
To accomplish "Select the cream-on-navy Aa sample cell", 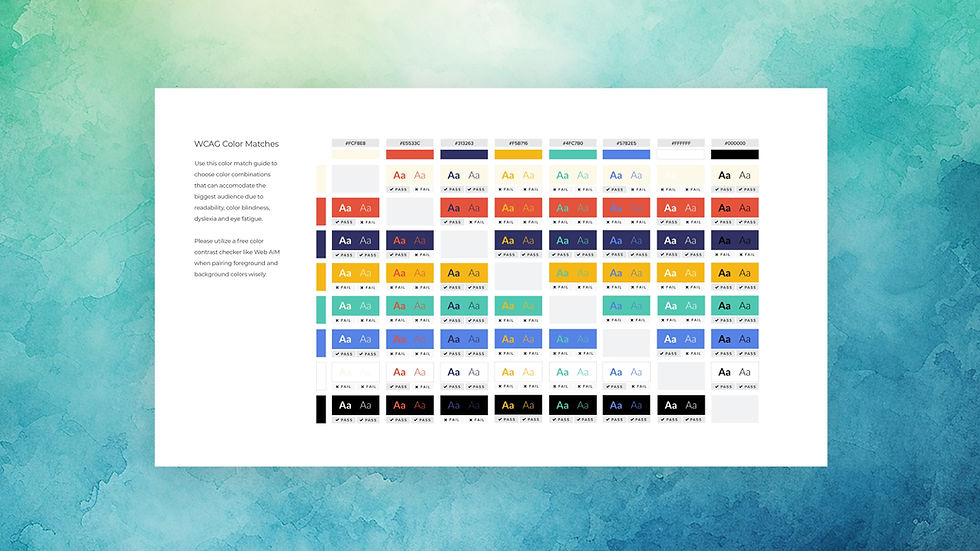I will pos(355,240).
